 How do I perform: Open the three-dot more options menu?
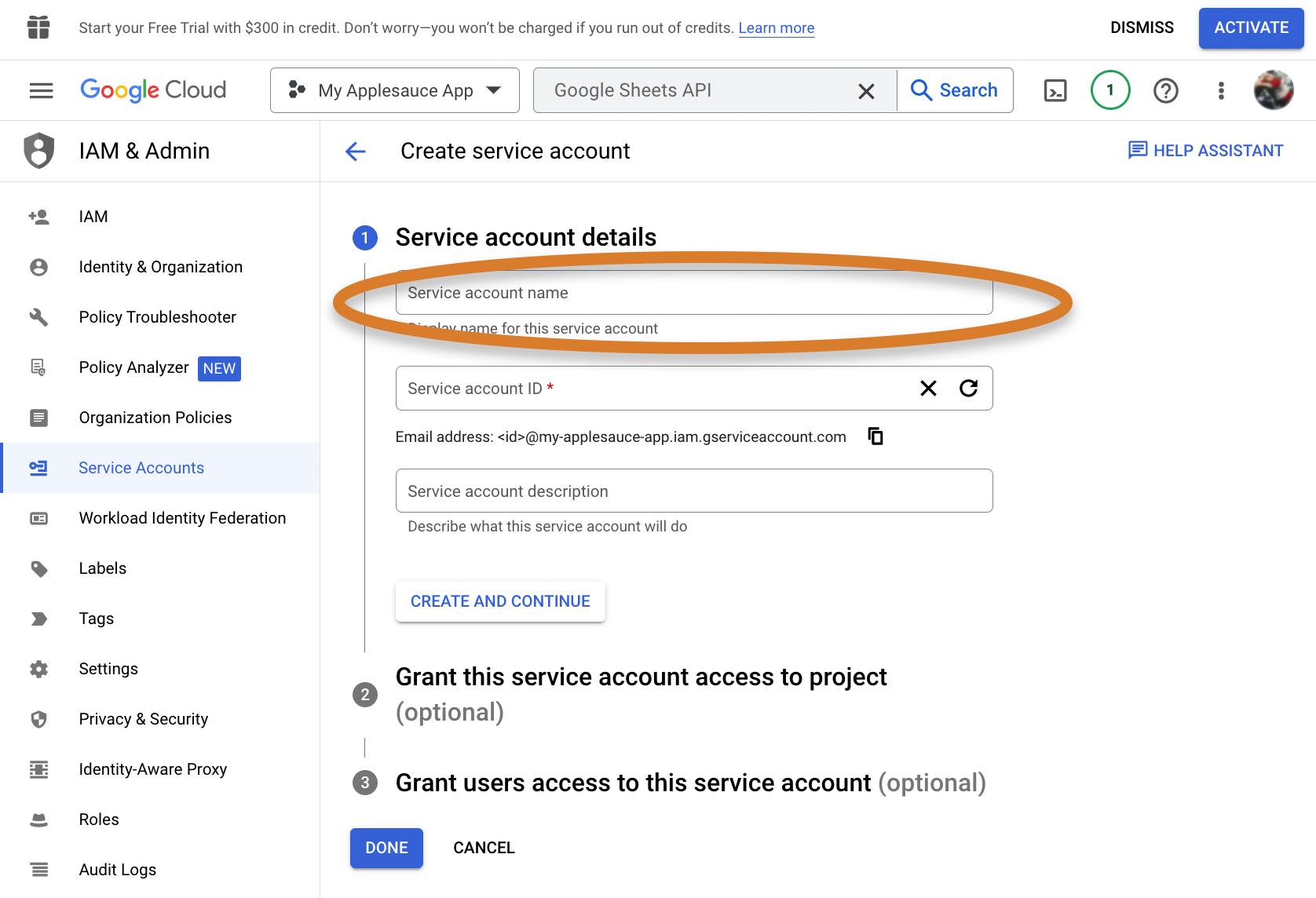click(1221, 90)
